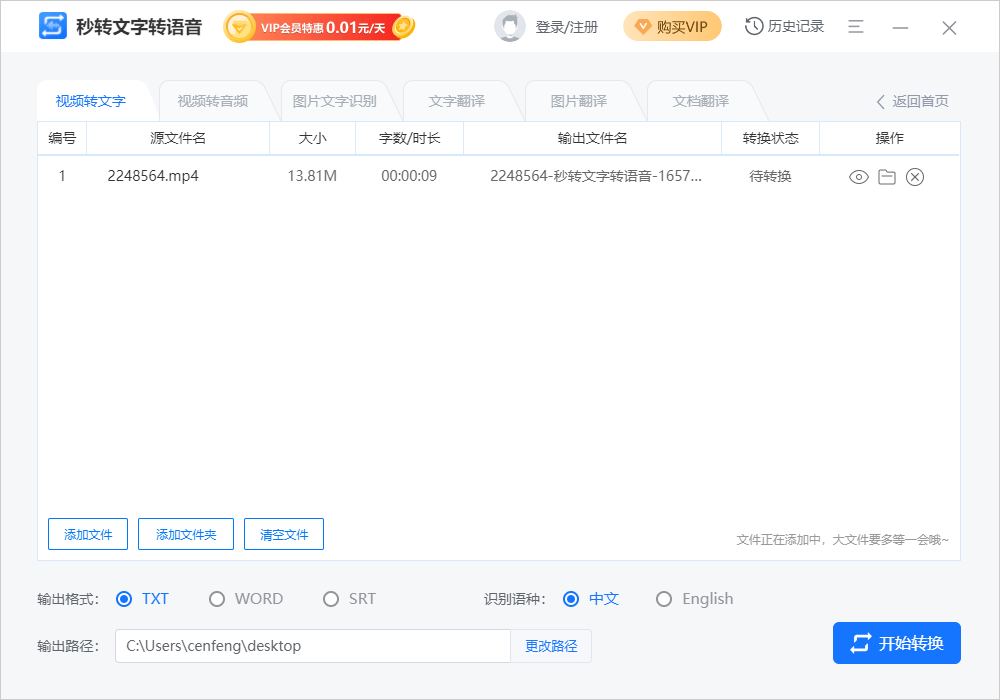This screenshot has height=700, width=1000.
Task: Click the 13.81M size cell
Action: coord(312,176)
